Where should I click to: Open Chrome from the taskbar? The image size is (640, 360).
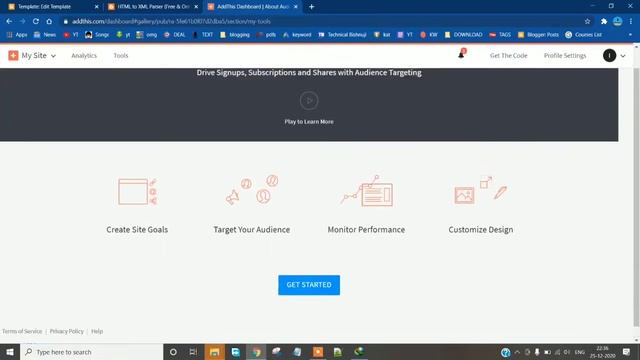click(256, 352)
